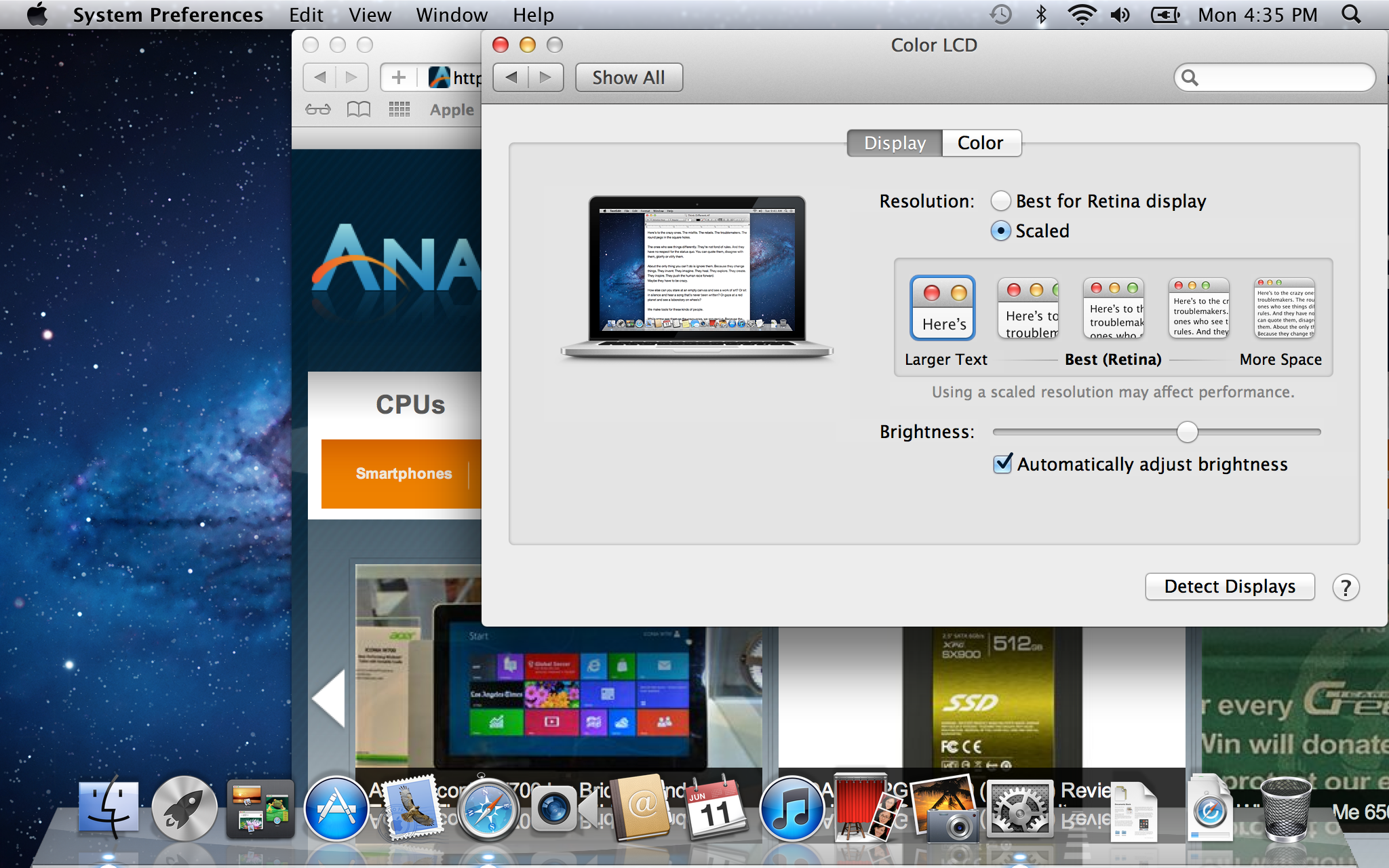Uncheck Automatically adjust brightness

[x=1003, y=464]
